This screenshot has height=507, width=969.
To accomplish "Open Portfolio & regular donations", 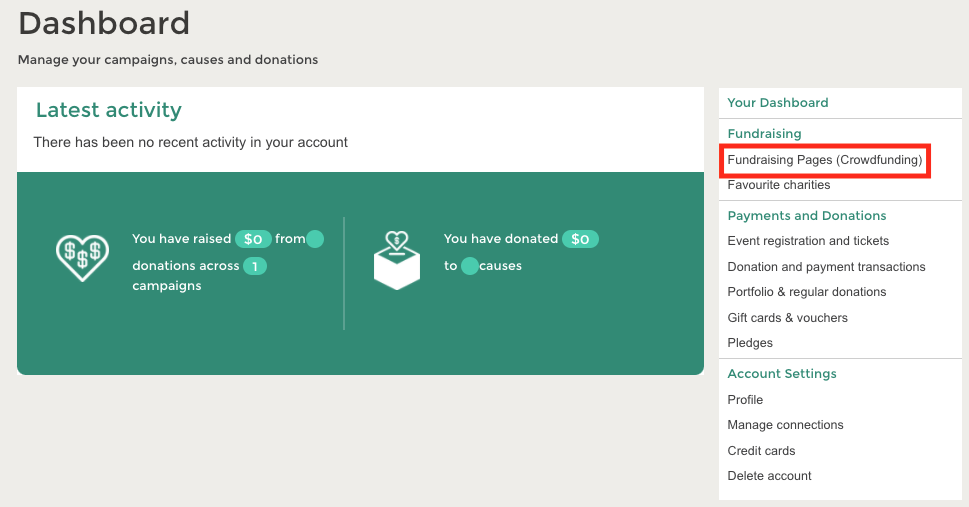I will tap(806, 292).
